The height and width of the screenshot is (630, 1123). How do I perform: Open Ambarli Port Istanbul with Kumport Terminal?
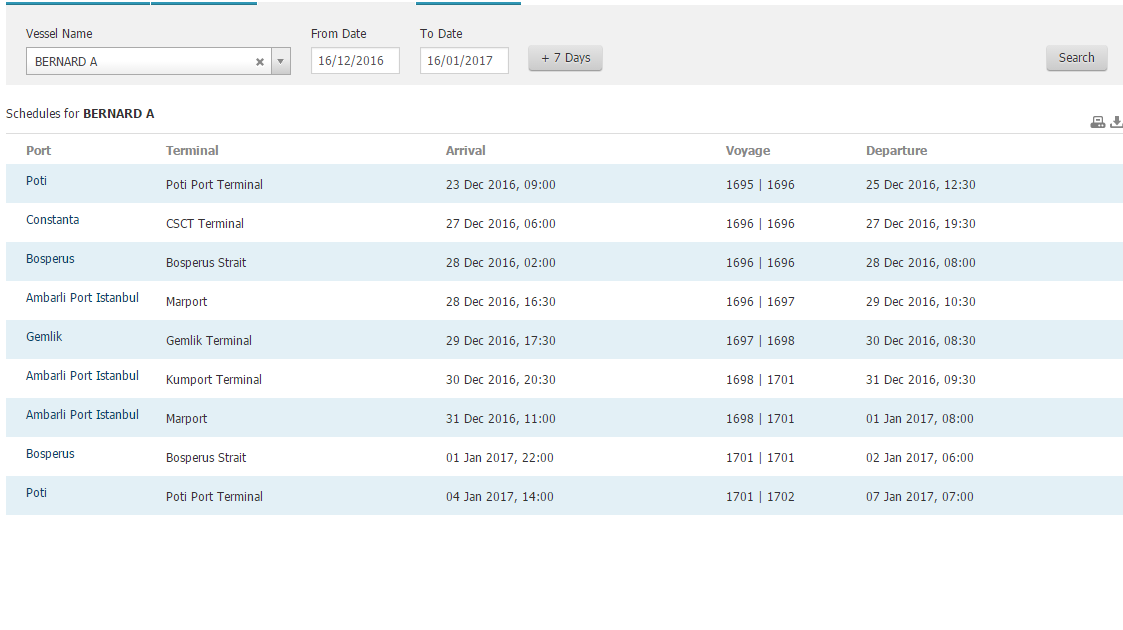[x=82, y=376]
